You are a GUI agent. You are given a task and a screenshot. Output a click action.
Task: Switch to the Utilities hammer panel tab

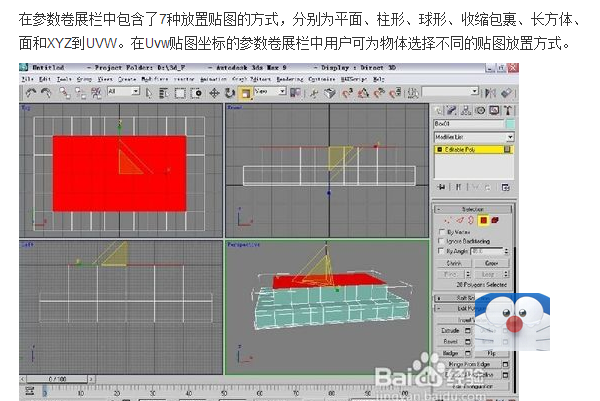[x=508, y=111]
